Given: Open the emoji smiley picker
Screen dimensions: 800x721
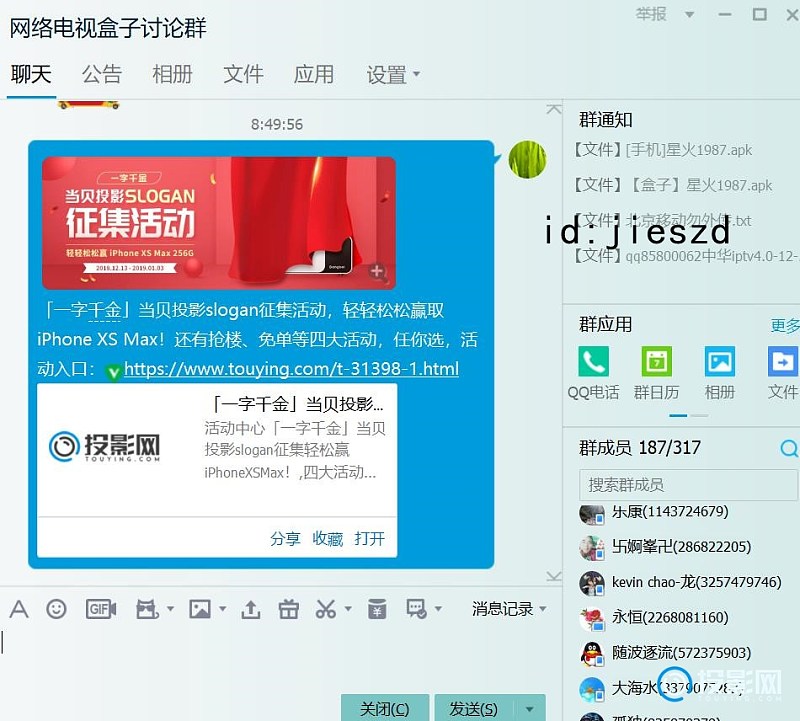Looking at the screenshot, I should (56, 609).
